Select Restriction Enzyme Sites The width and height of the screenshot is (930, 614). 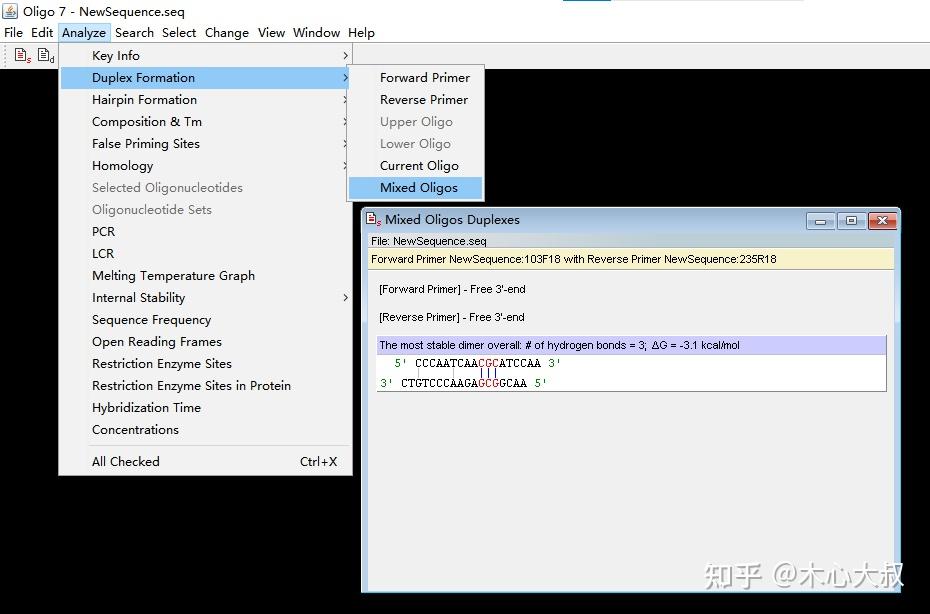[205, 363]
